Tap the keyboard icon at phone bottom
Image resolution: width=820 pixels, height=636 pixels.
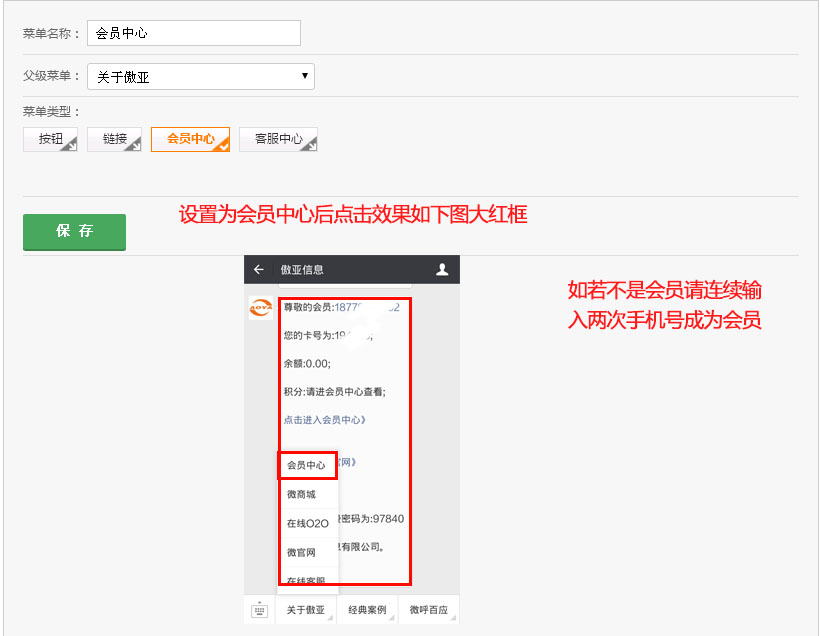point(259,610)
